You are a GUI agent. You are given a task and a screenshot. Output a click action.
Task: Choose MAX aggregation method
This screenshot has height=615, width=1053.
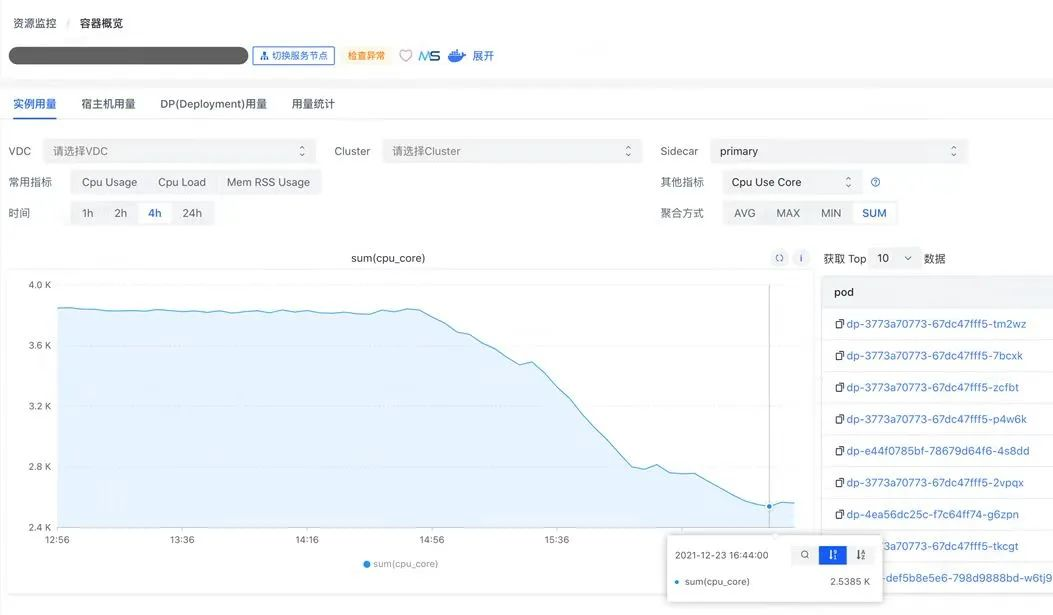(788, 213)
